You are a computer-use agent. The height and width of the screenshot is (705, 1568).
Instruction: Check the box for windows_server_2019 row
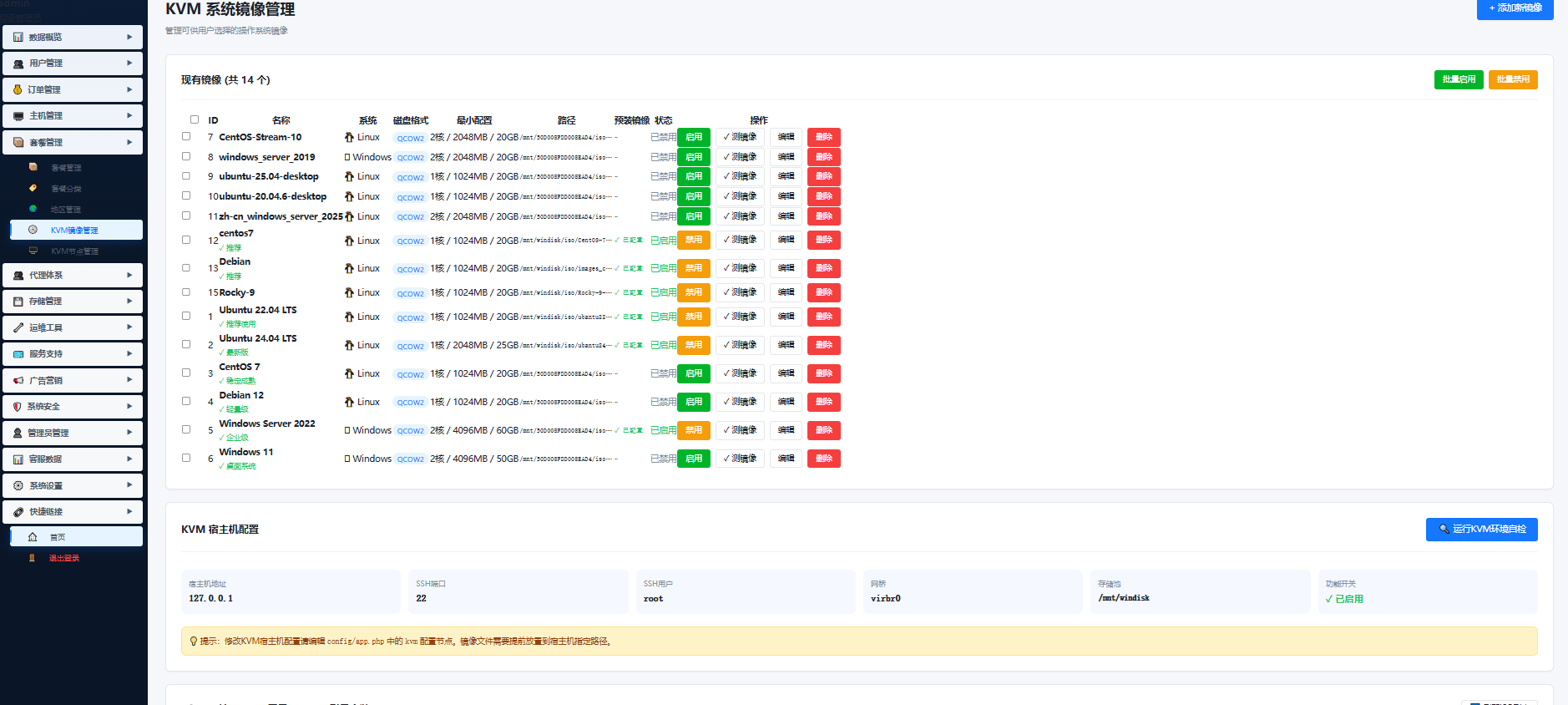click(x=186, y=156)
